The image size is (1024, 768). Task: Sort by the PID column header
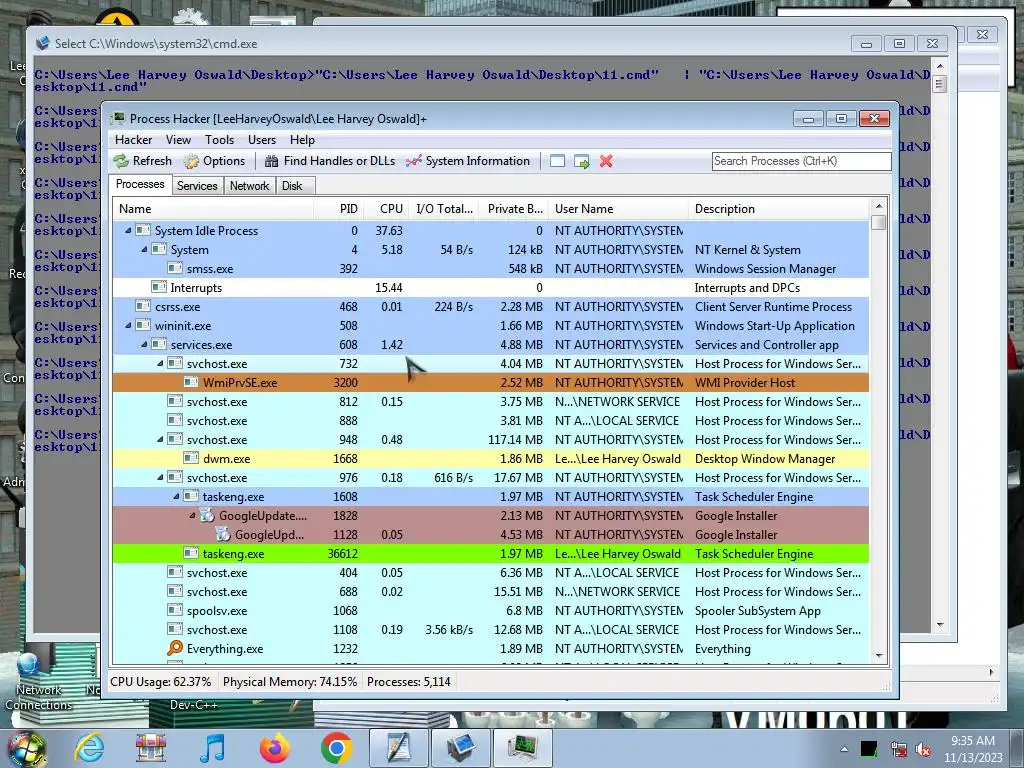[x=338, y=209]
